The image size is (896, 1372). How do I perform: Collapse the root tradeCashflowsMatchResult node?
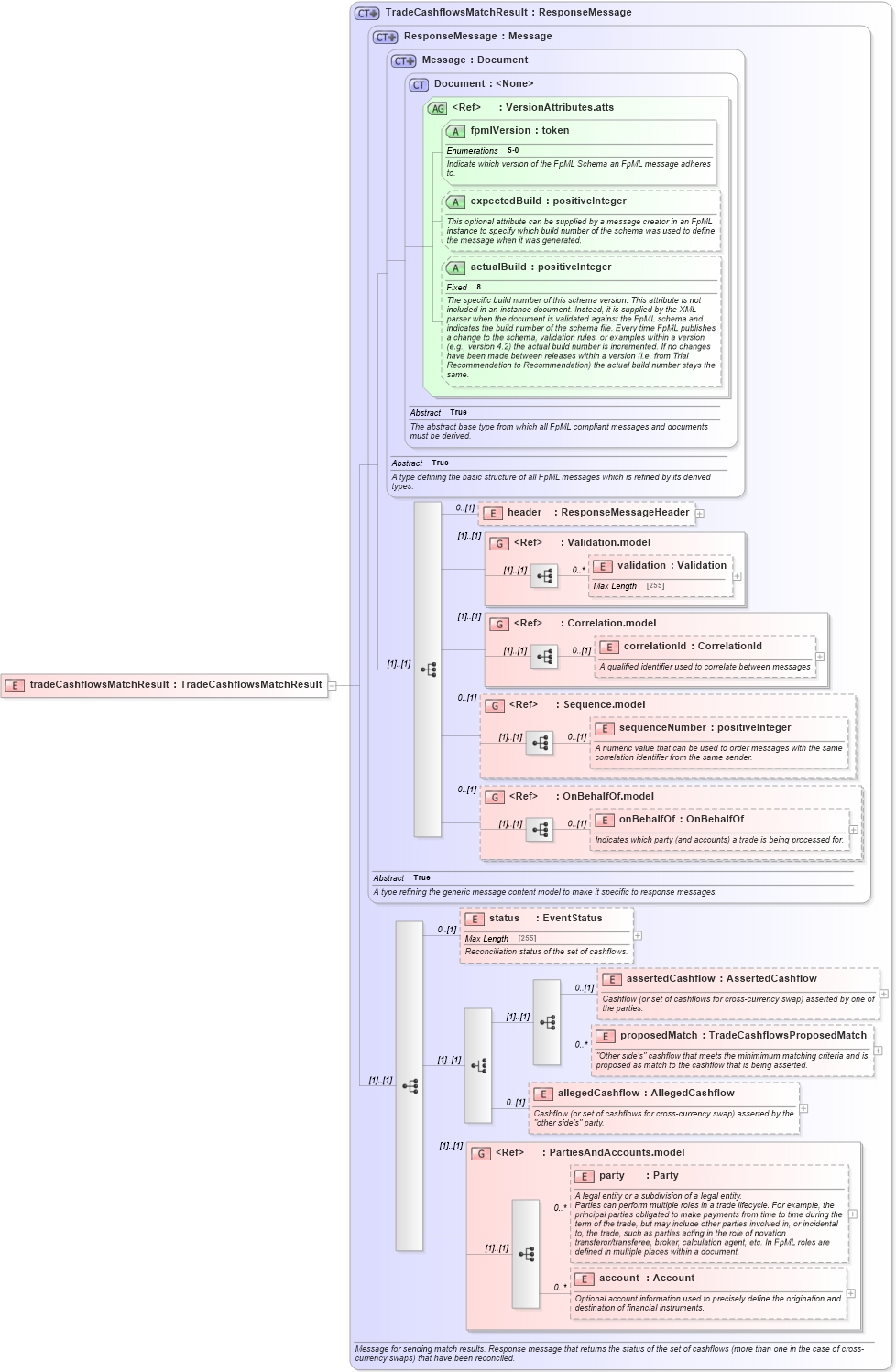(333, 685)
